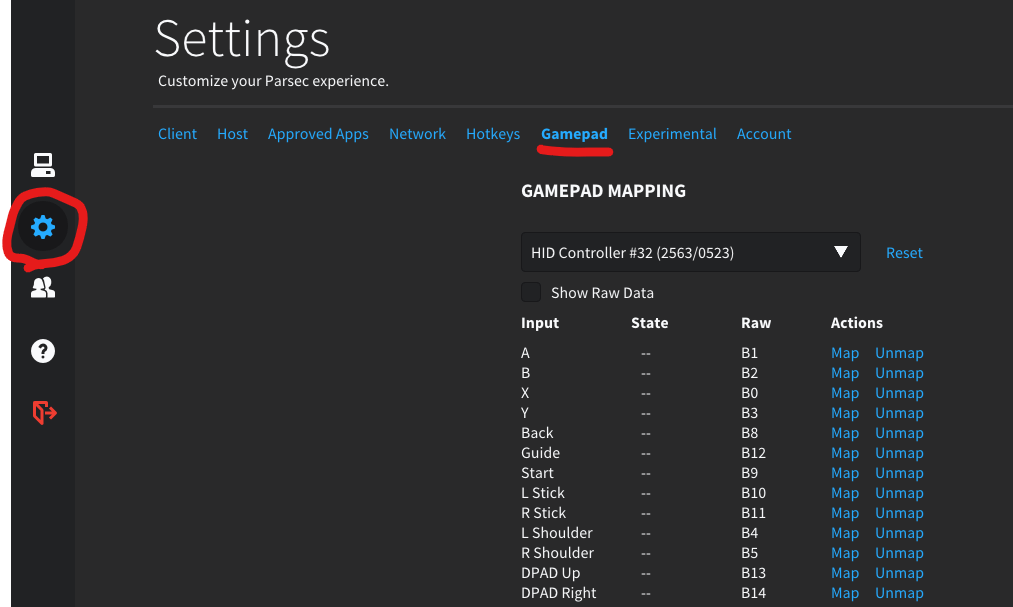Click Unmap for the Guide input
This screenshot has height=607, width=1013.
pos(899,453)
